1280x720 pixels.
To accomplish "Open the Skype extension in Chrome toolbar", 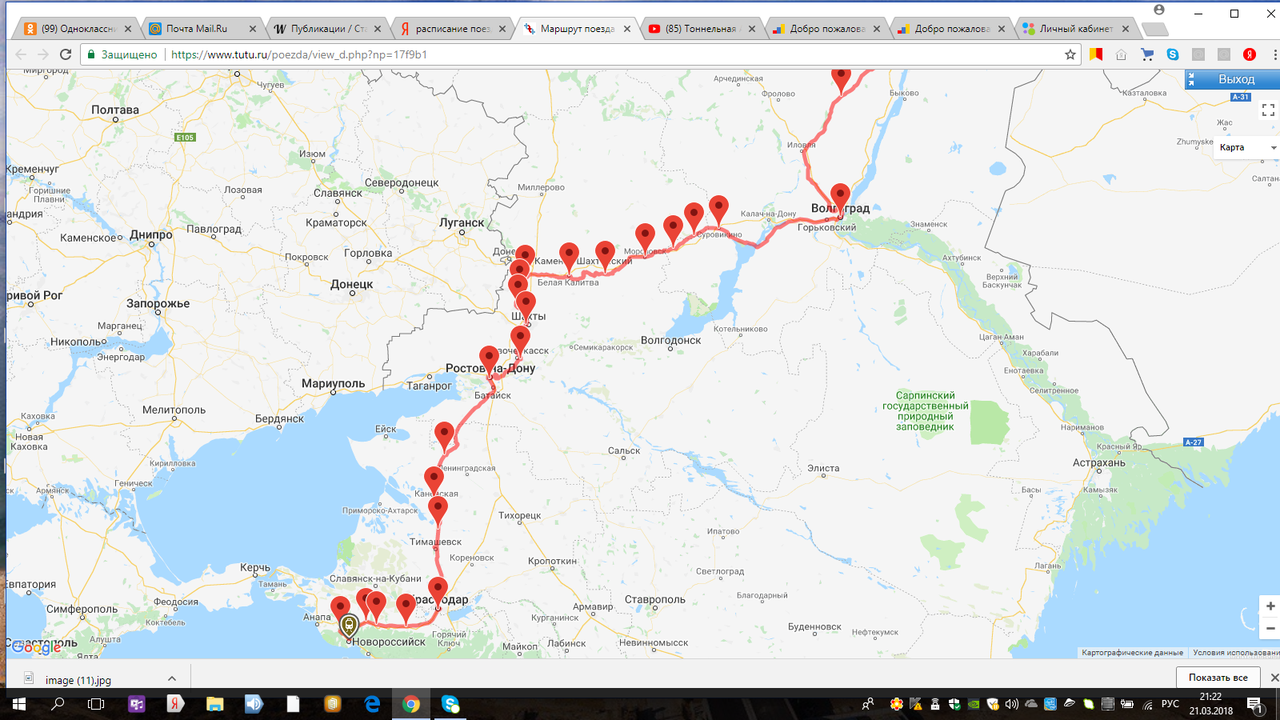I will (x=1173, y=54).
